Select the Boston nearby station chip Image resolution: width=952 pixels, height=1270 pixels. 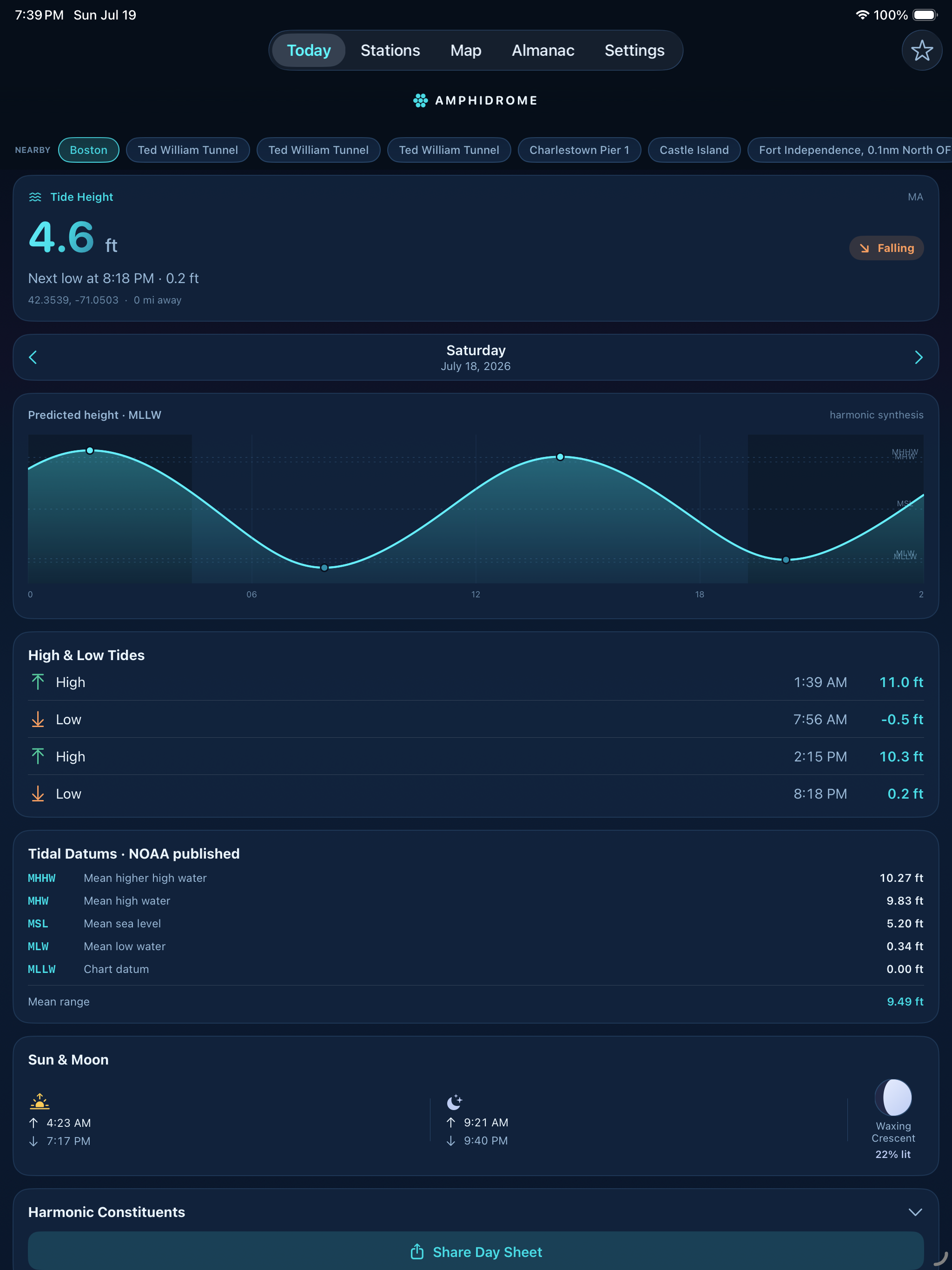(88, 150)
